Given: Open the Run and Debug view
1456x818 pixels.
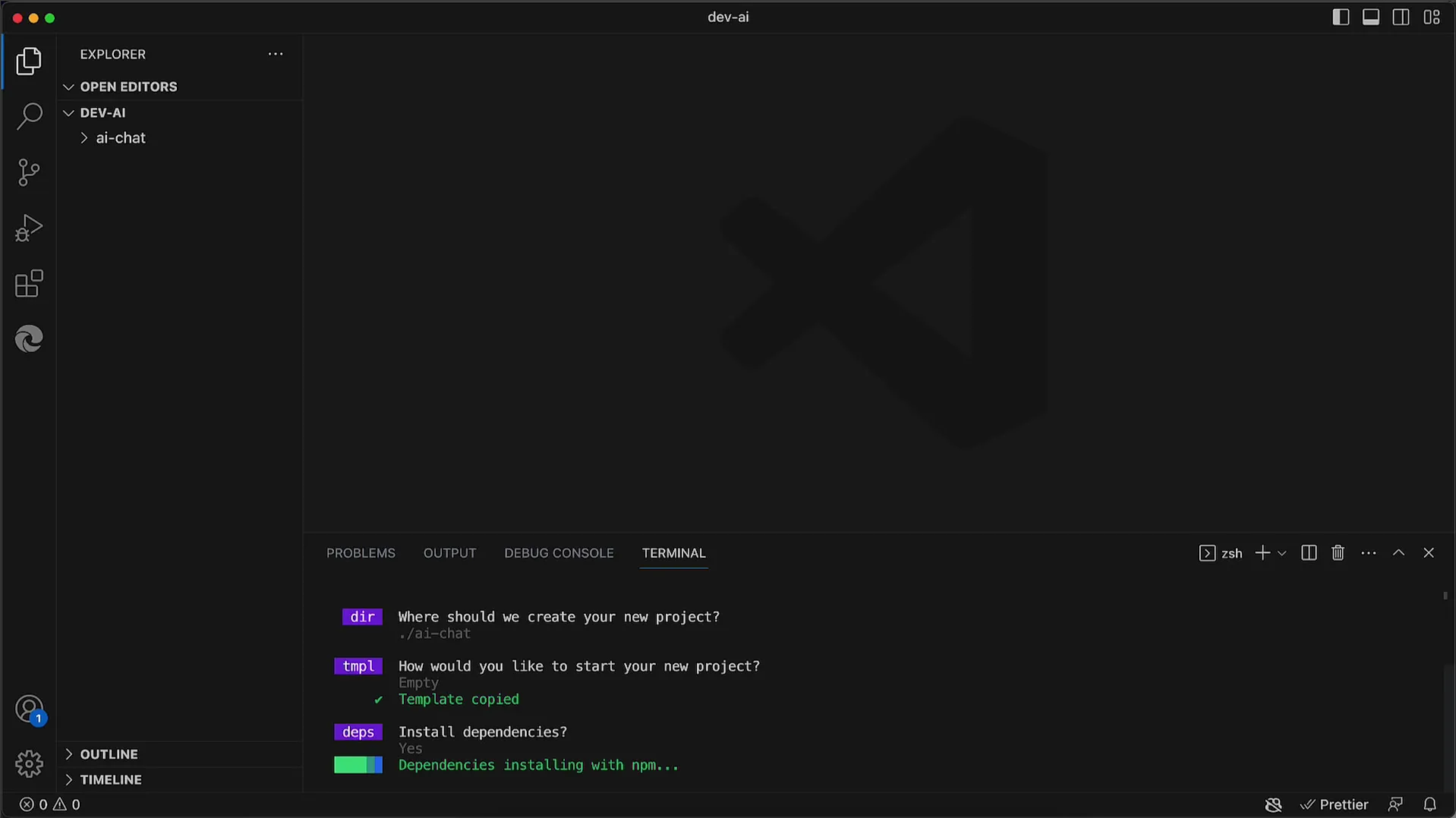Looking at the screenshot, I should 29,228.
